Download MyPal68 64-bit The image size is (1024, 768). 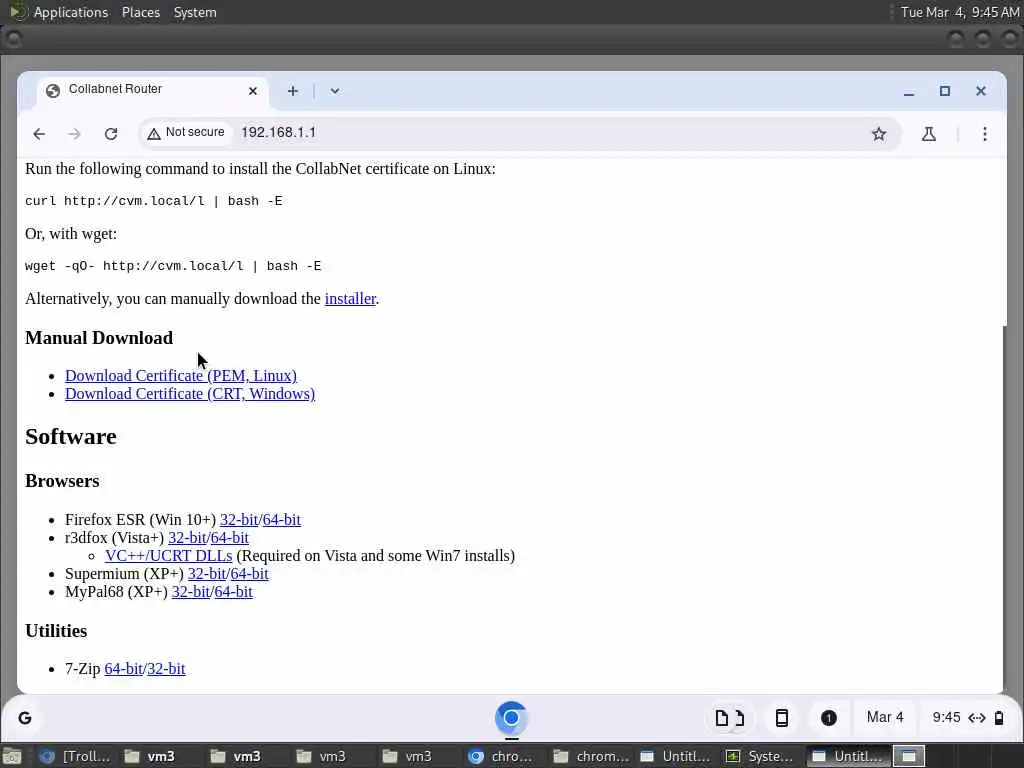234,592
